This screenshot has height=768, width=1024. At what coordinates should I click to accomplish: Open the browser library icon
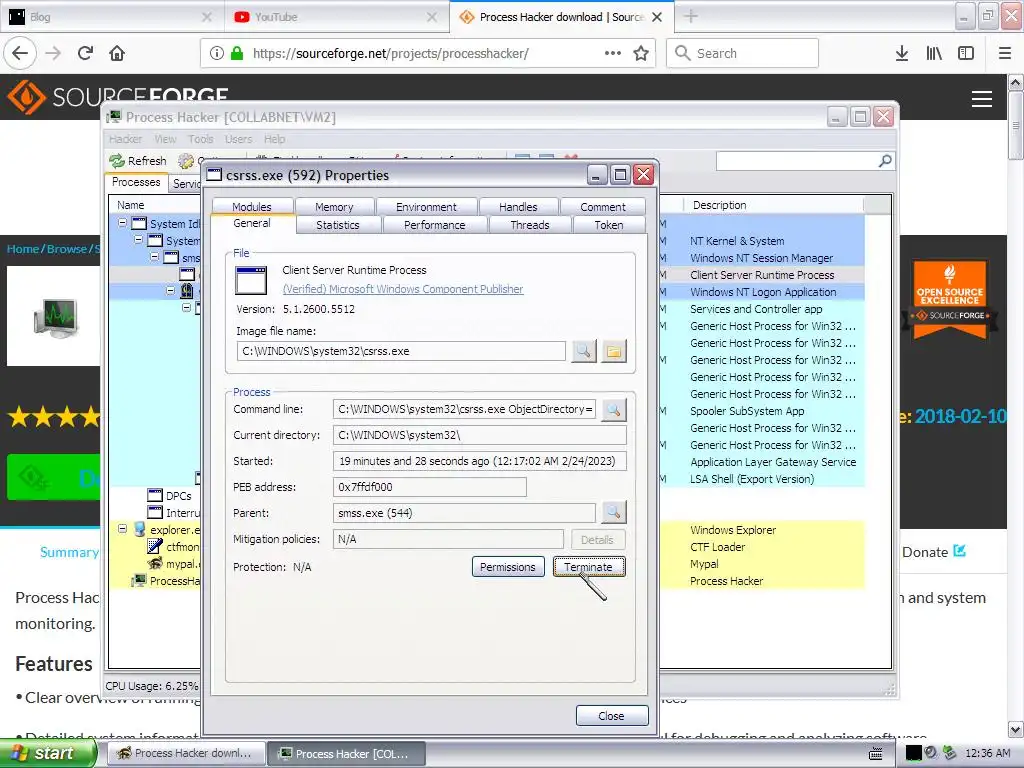[934, 53]
